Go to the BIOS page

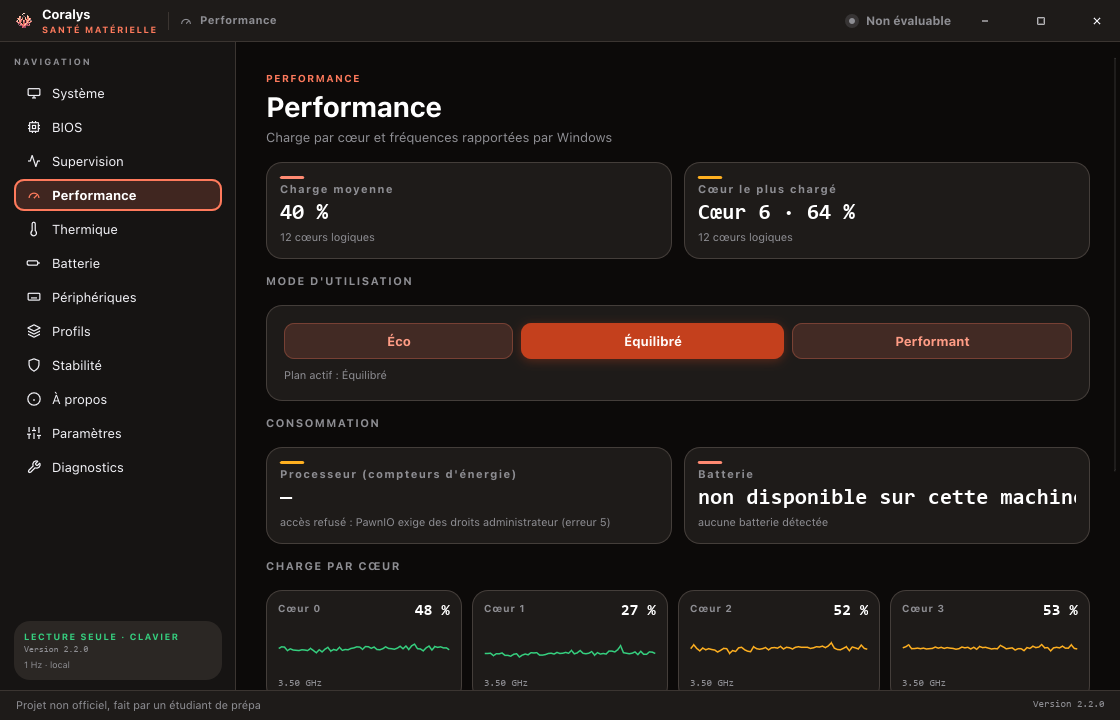(118, 127)
